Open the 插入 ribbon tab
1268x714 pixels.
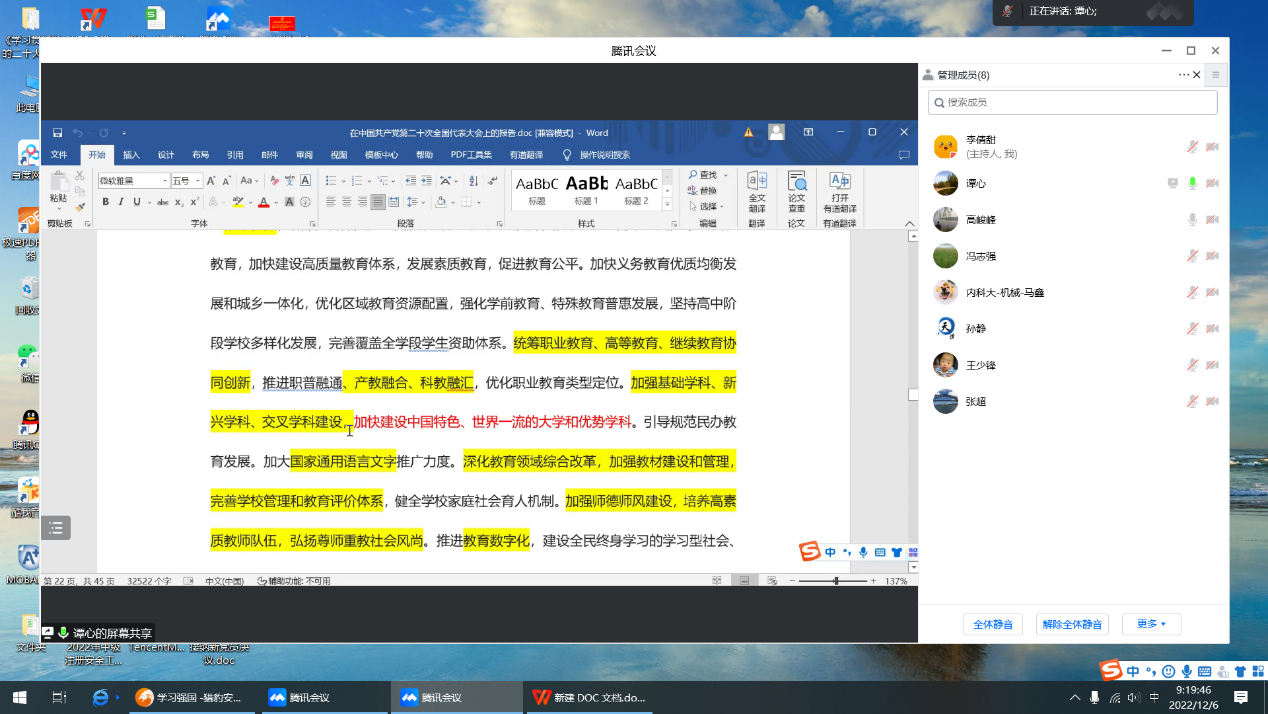point(131,155)
